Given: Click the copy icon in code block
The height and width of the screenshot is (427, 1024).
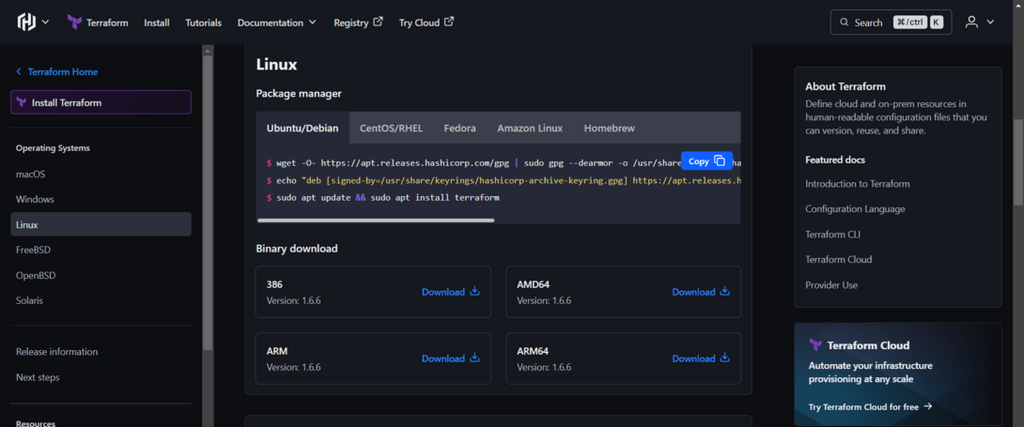Looking at the screenshot, I should pos(720,161).
